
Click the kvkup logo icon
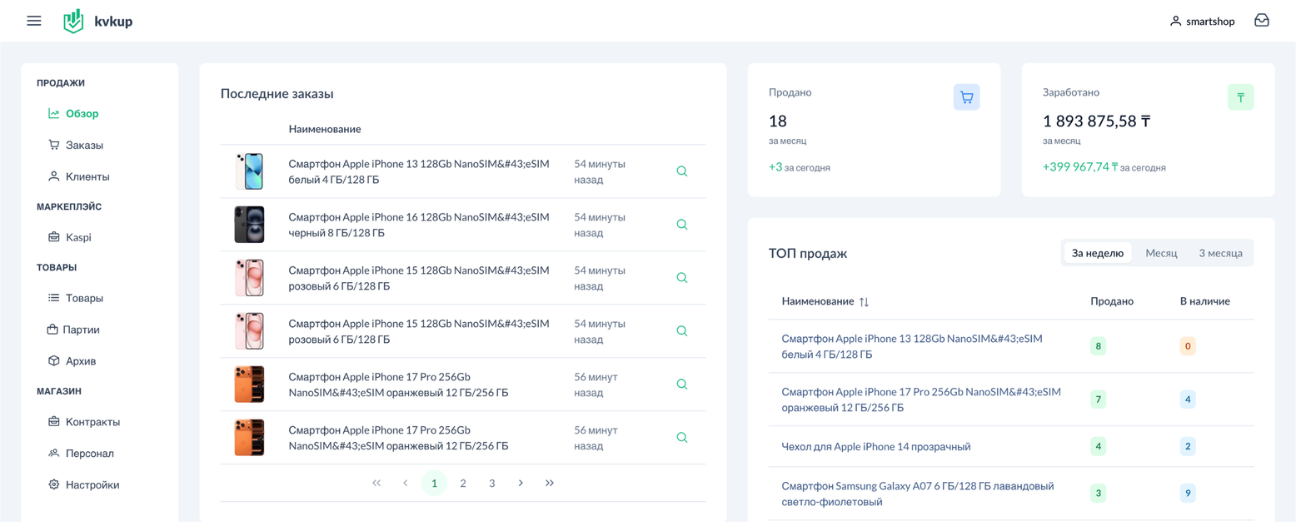[x=73, y=21]
